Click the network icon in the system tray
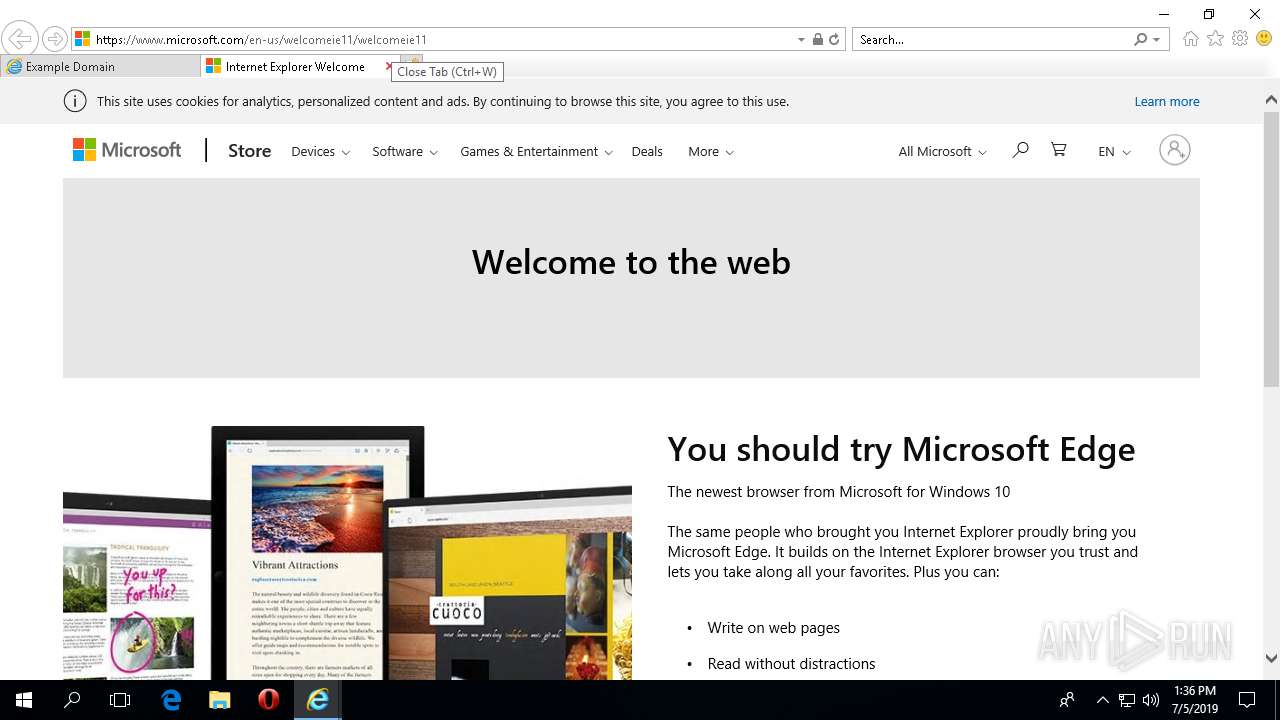Viewport: 1280px width, 720px height. tap(1127, 700)
